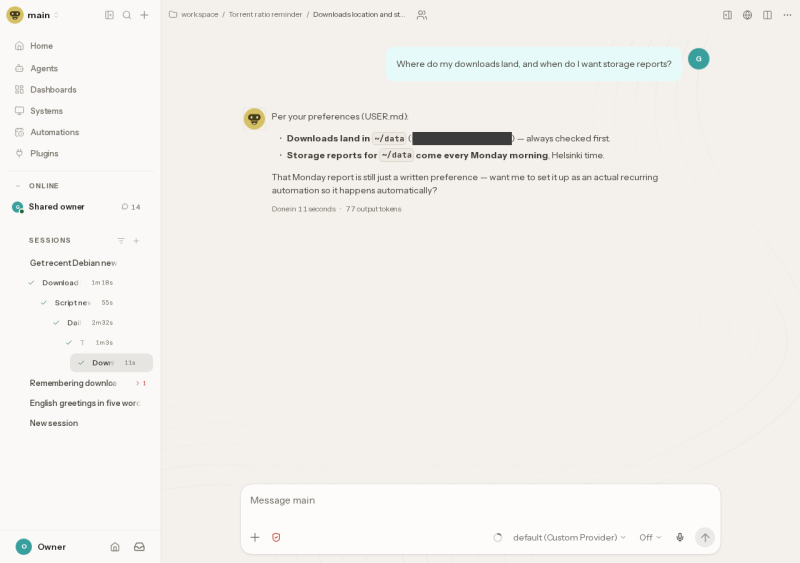The image size is (800, 563).
Task: Open the main workspace switcher
Action: (x=43, y=15)
